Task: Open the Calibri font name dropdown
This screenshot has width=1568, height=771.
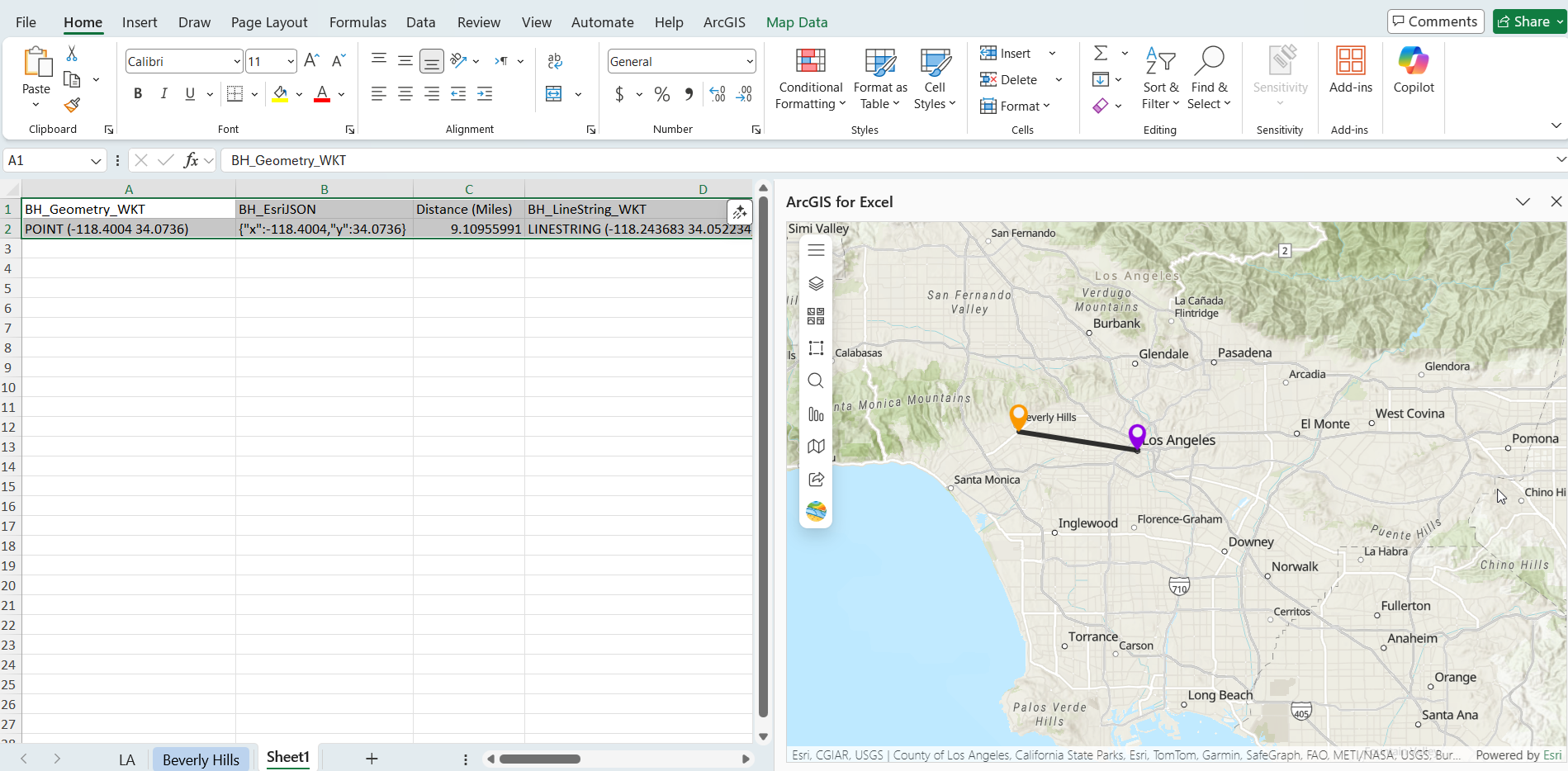Action: tap(237, 61)
